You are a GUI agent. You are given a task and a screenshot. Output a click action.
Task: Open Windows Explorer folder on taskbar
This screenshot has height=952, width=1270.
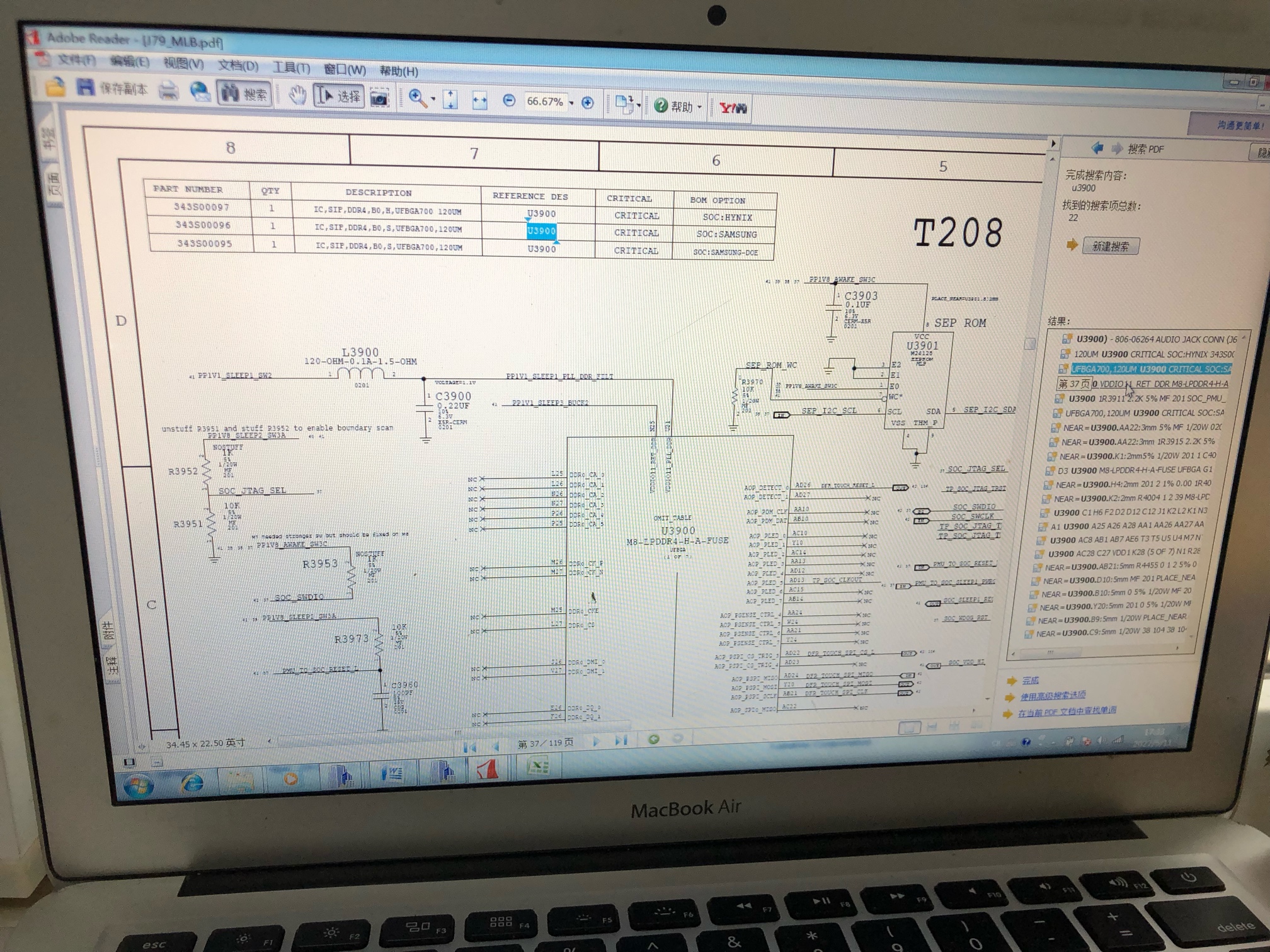(241, 781)
